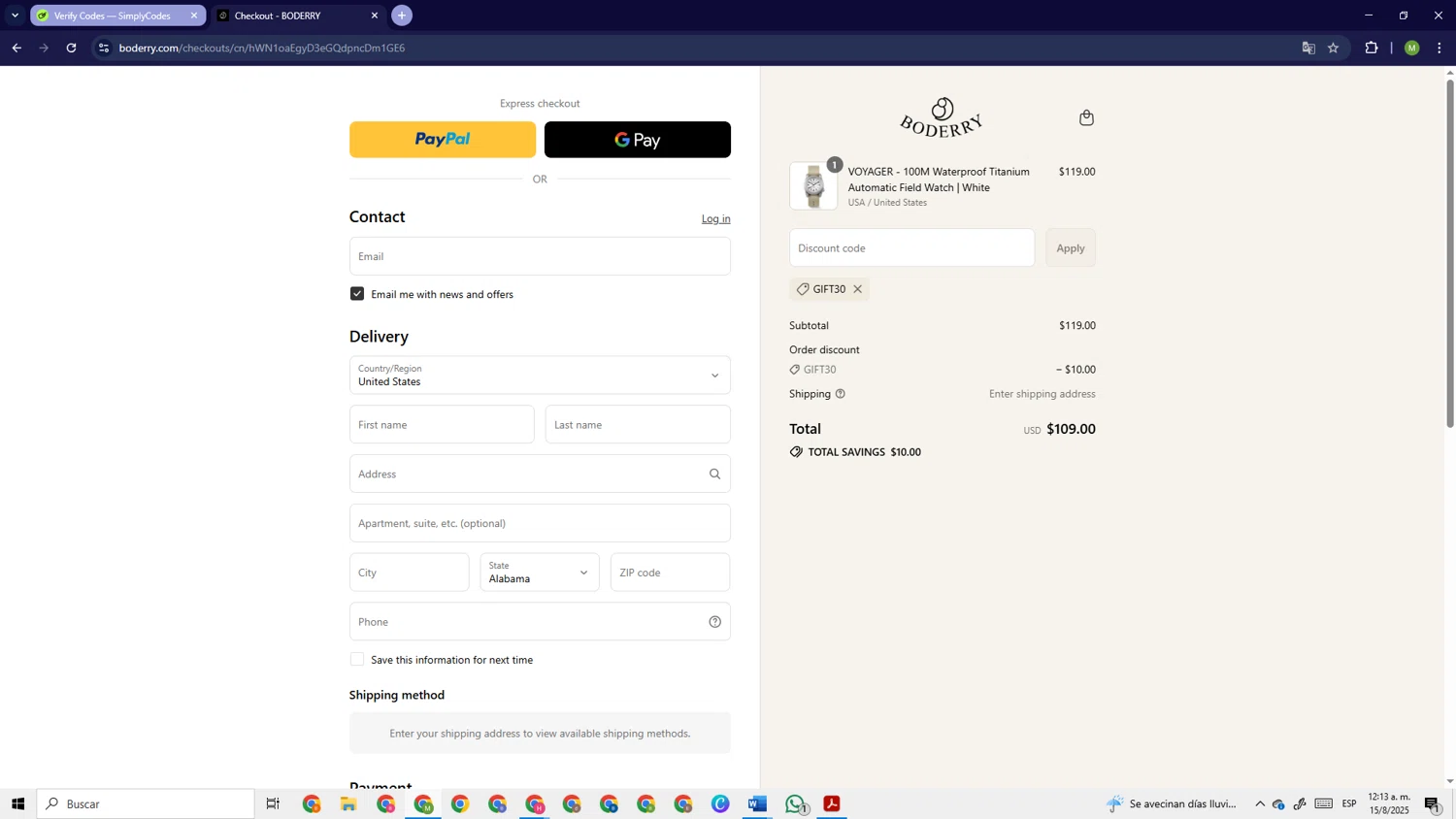Viewport: 1456px width, 819px height.
Task: Open the shopping bag cart icon
Action: tap(1086, 117)
